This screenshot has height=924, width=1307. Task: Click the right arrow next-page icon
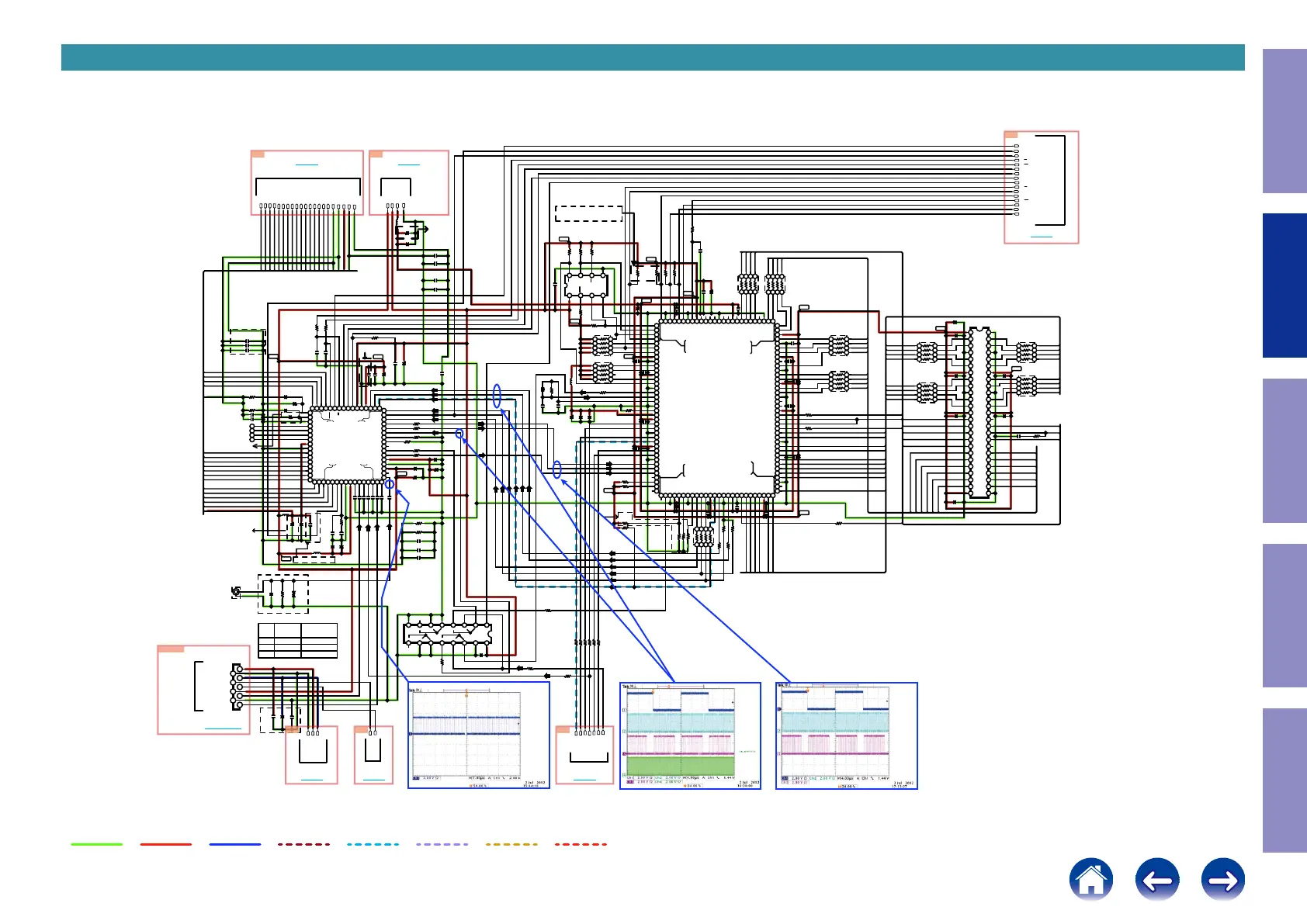point(1223,879)
